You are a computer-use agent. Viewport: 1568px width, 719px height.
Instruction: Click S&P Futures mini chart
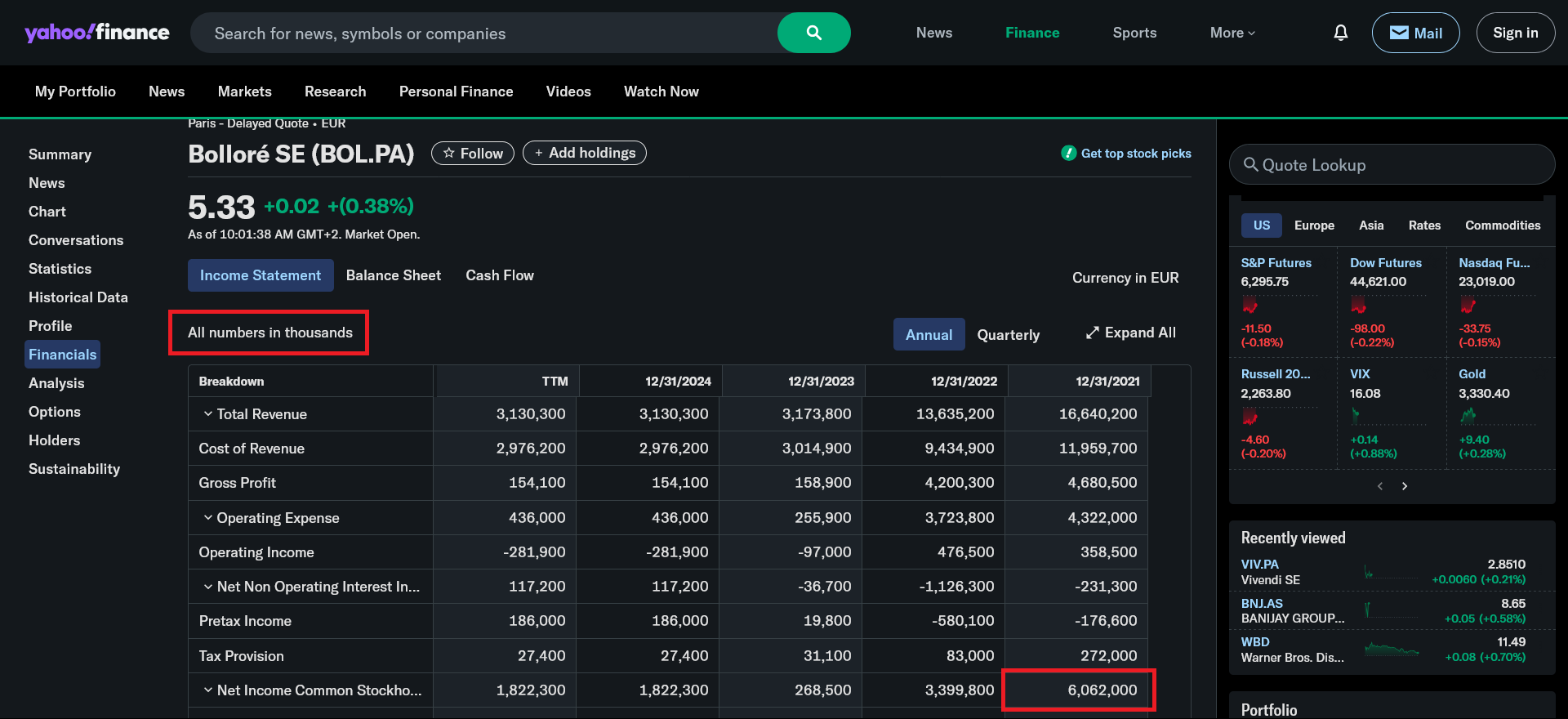(1279, 306)
